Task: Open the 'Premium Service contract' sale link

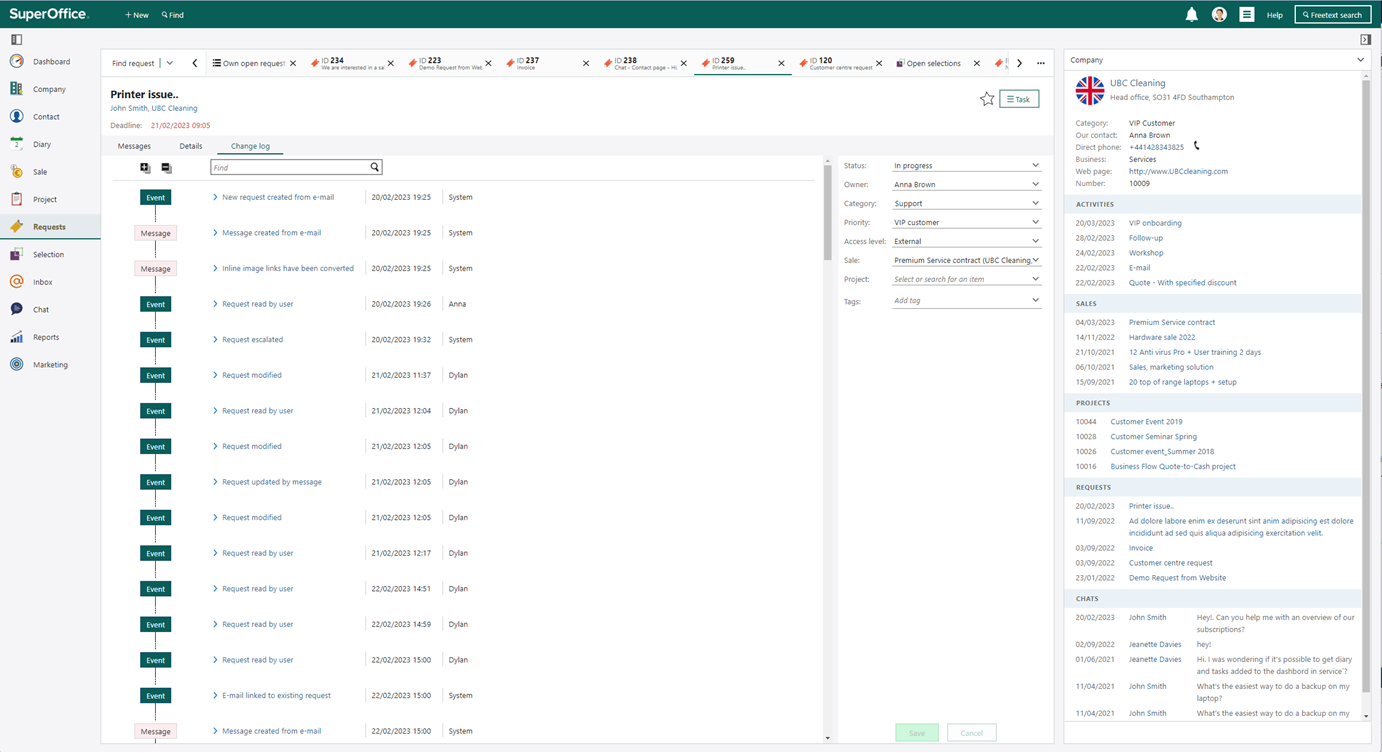Action: [x=1172, y=322]
